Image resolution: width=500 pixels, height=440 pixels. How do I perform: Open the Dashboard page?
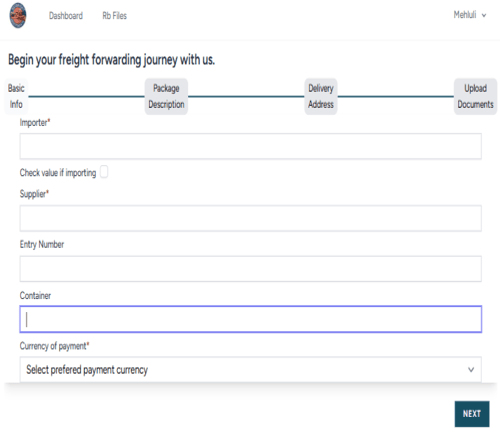pos(66,16)
